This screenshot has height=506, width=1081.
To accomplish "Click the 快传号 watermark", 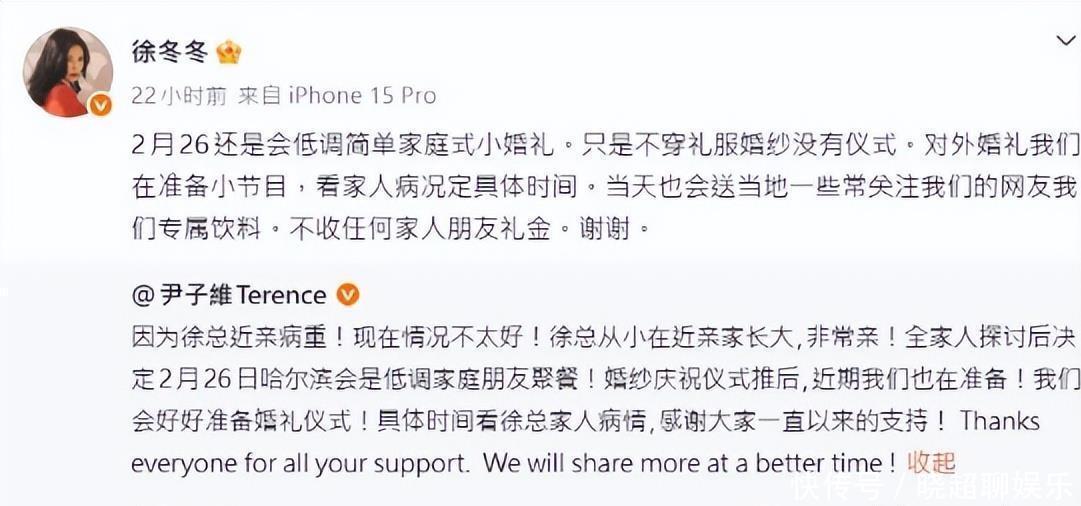I will 836,488.
